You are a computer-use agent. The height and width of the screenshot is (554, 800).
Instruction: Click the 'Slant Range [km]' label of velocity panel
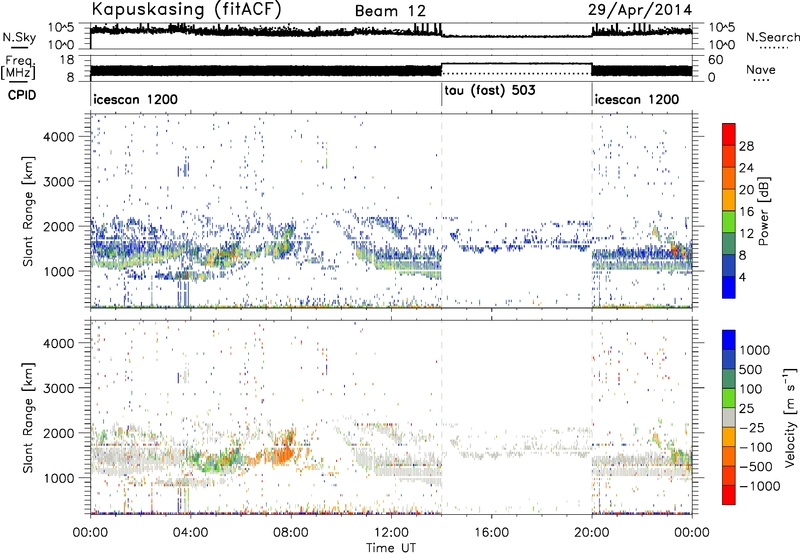28,417
